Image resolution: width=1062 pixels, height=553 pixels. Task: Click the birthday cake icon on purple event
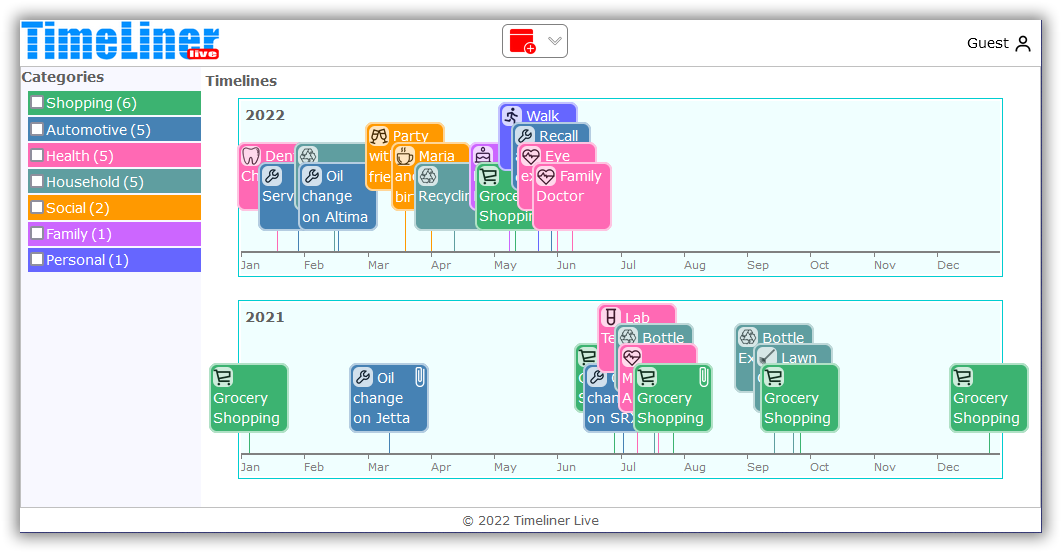click(483, 156)
